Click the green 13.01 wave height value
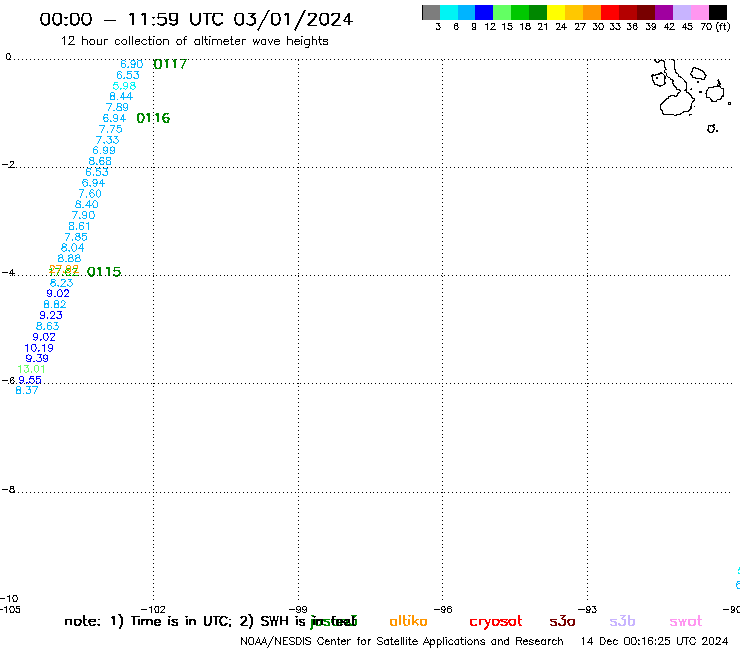 pos(31,369)
